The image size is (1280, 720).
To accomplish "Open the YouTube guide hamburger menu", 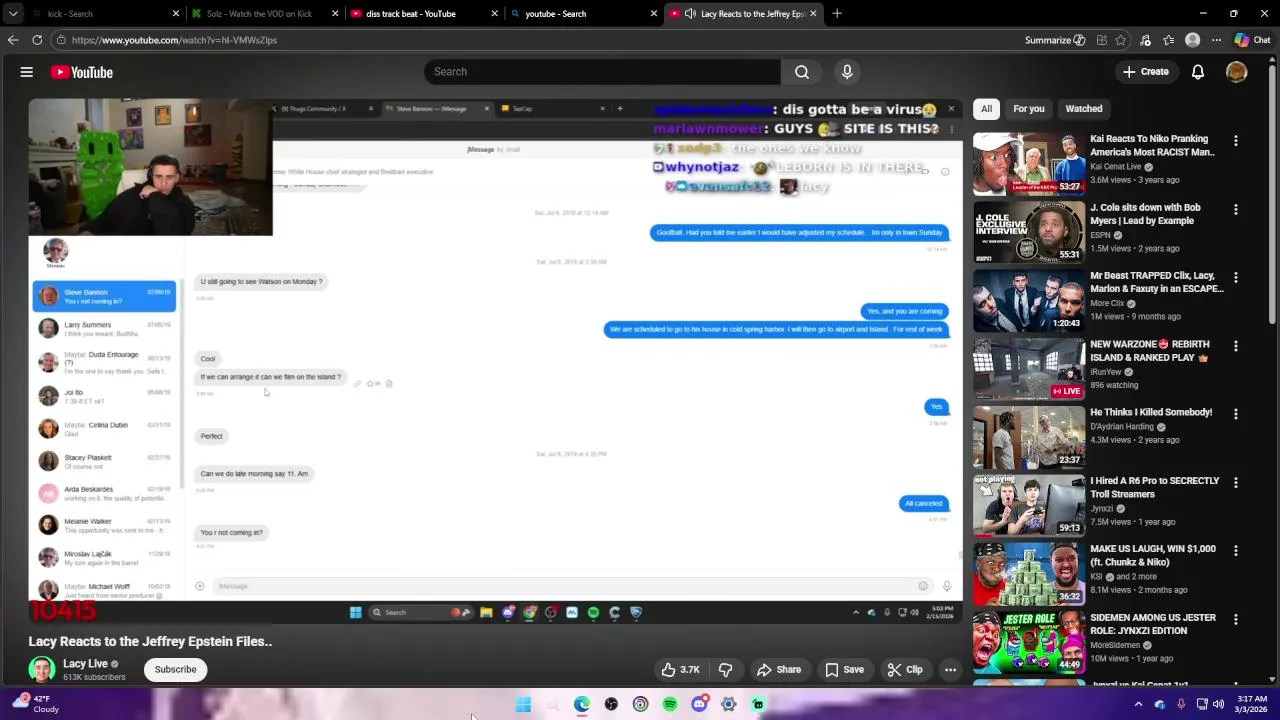I will (27, 72).
